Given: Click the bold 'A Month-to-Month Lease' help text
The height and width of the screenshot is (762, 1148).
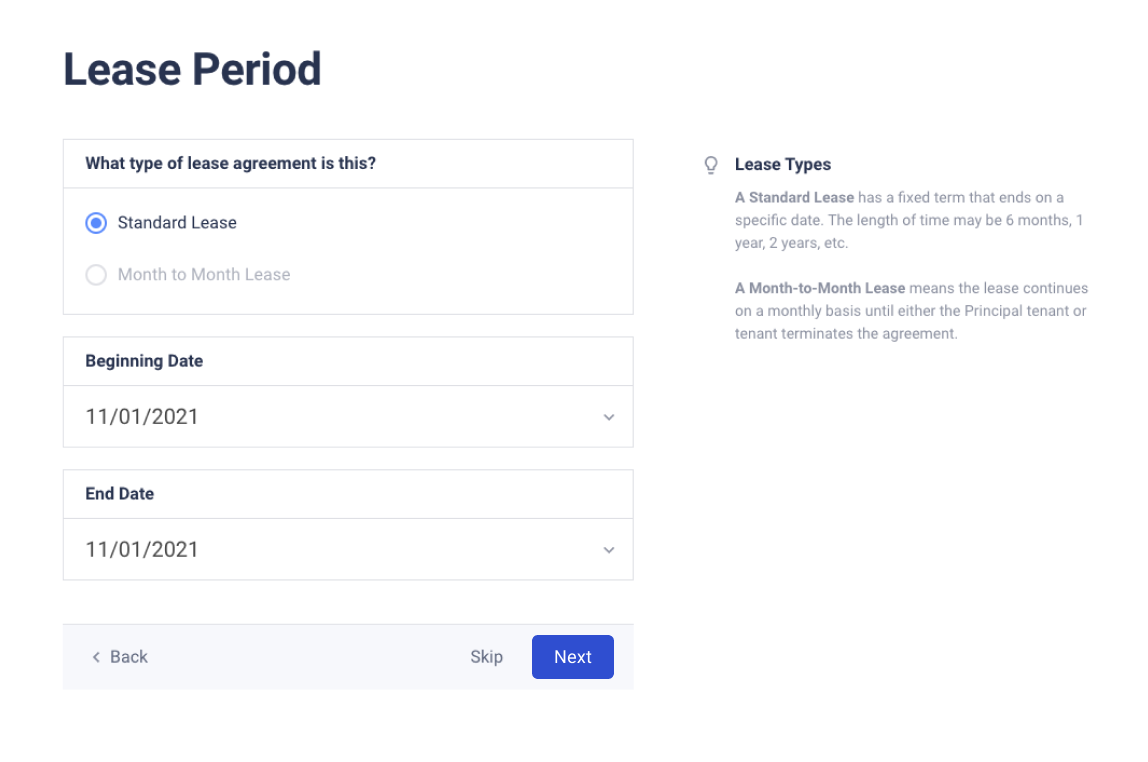Looking at the screenshot, I should click(820, 288).
